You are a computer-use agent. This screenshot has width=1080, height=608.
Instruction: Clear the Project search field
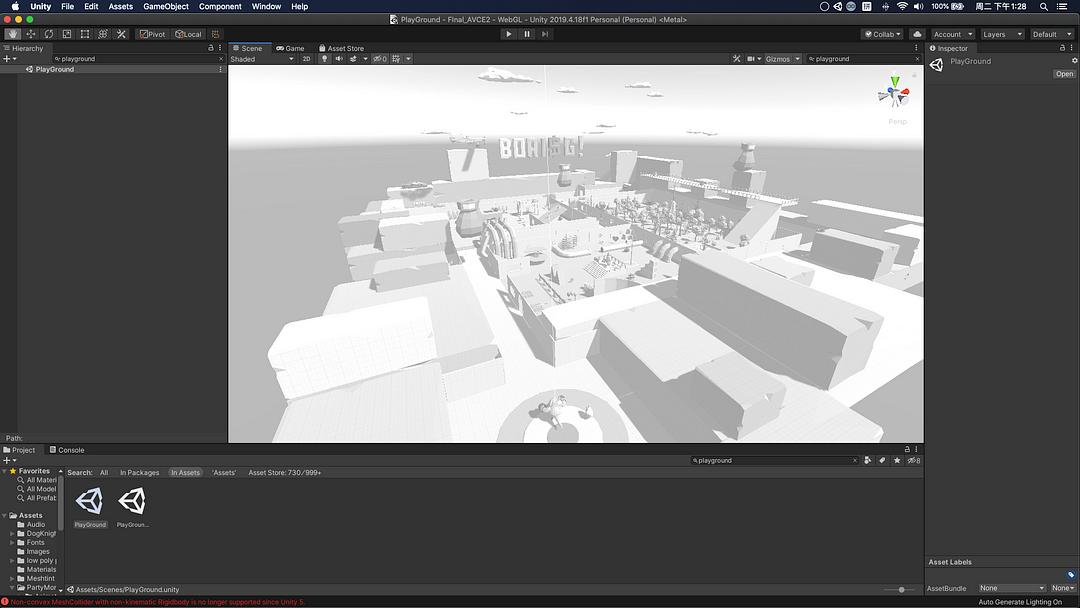[x=855, y=460]
